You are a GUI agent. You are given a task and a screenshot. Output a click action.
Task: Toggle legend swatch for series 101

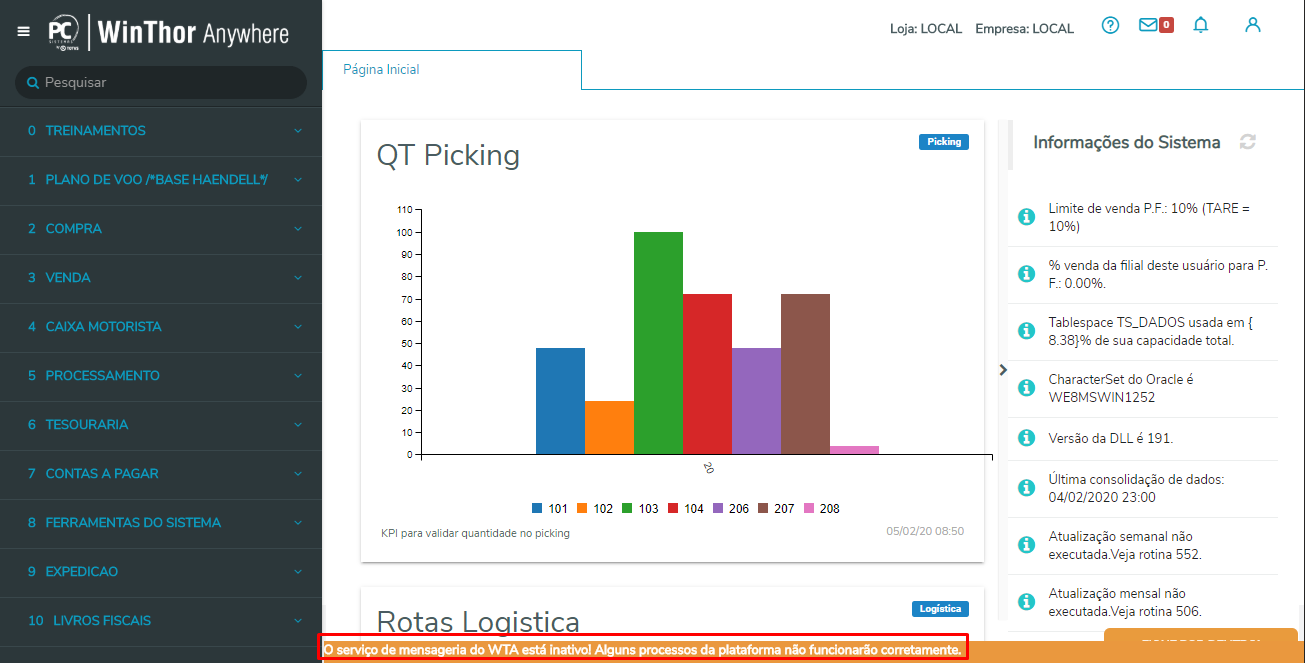pyautogui.click(x=537, y=509)
